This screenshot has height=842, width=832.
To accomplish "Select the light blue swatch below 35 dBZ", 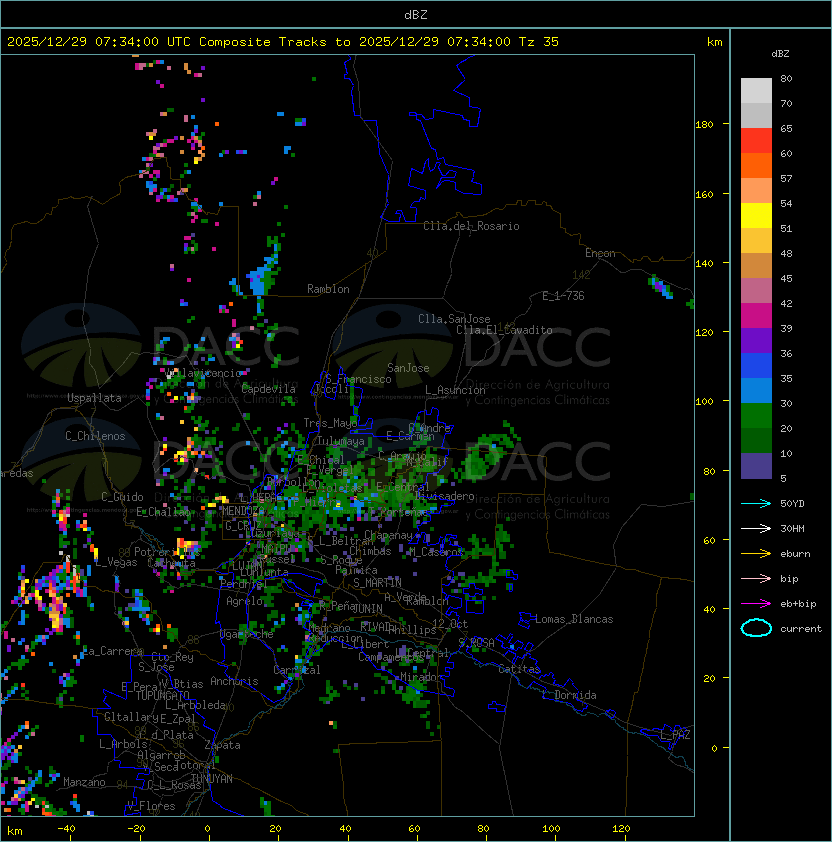I will click(756, 390).
